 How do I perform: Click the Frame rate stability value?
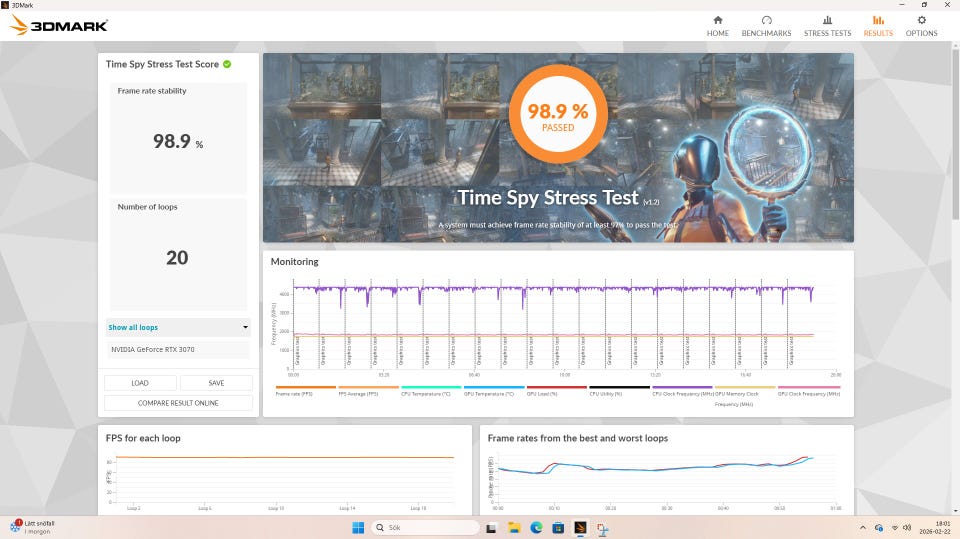tap(178, 141)
